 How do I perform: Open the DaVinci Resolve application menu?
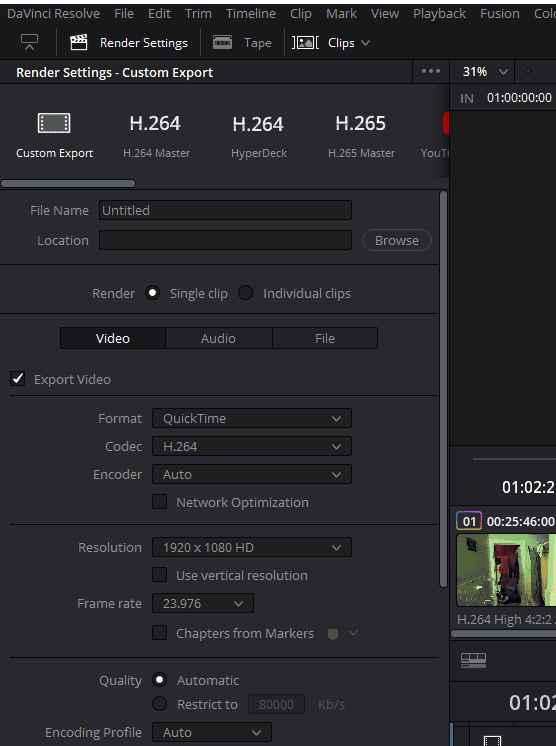[53, 13]
